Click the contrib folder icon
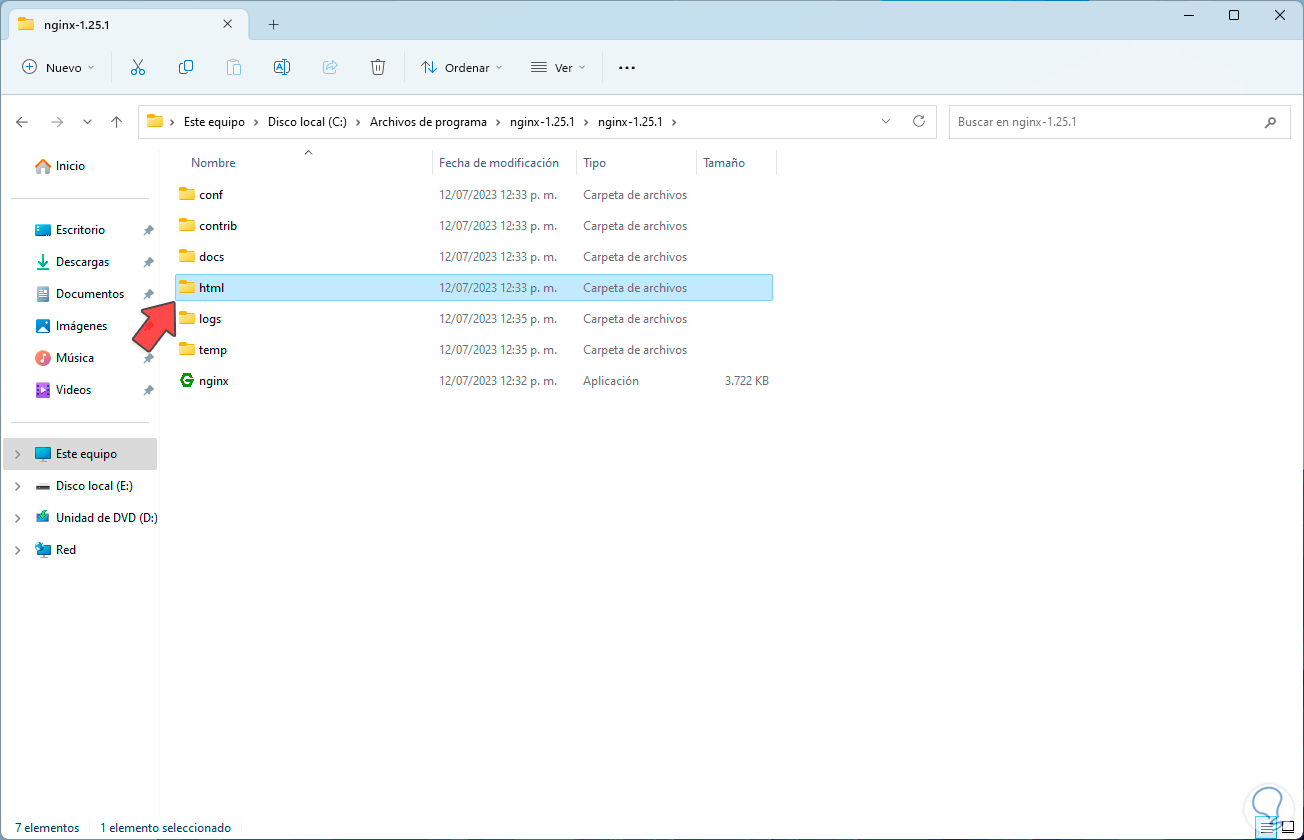1304x840 pixels. pos(187,225)
